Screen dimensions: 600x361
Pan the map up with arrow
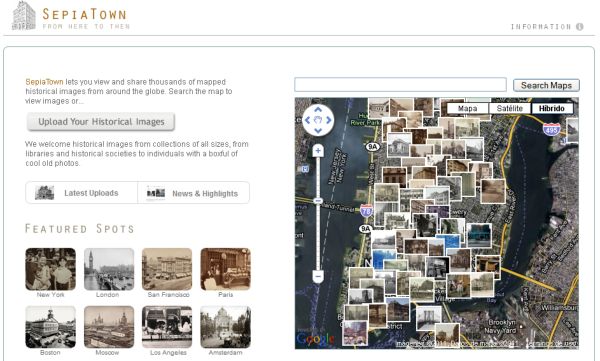click(x=318, y=110)
